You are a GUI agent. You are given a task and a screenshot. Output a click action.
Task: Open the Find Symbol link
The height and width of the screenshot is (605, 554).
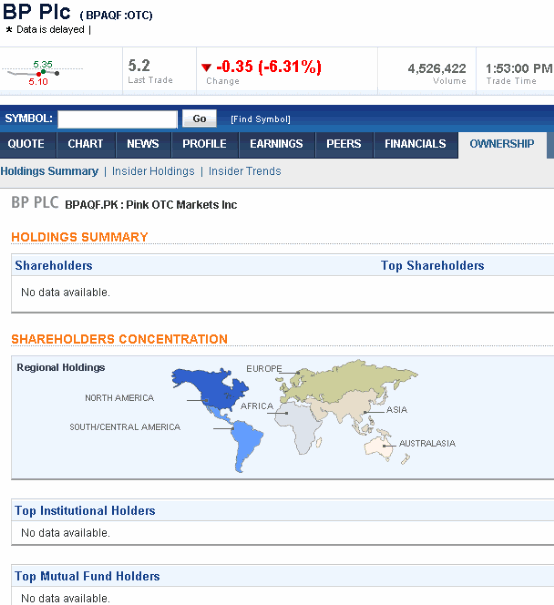click(260, 119)
